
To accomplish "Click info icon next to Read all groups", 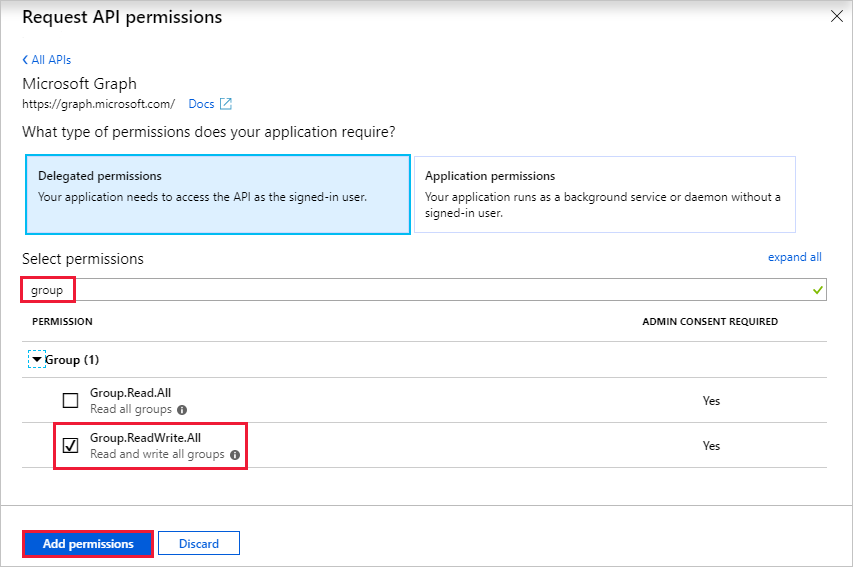I will point(182,410).
